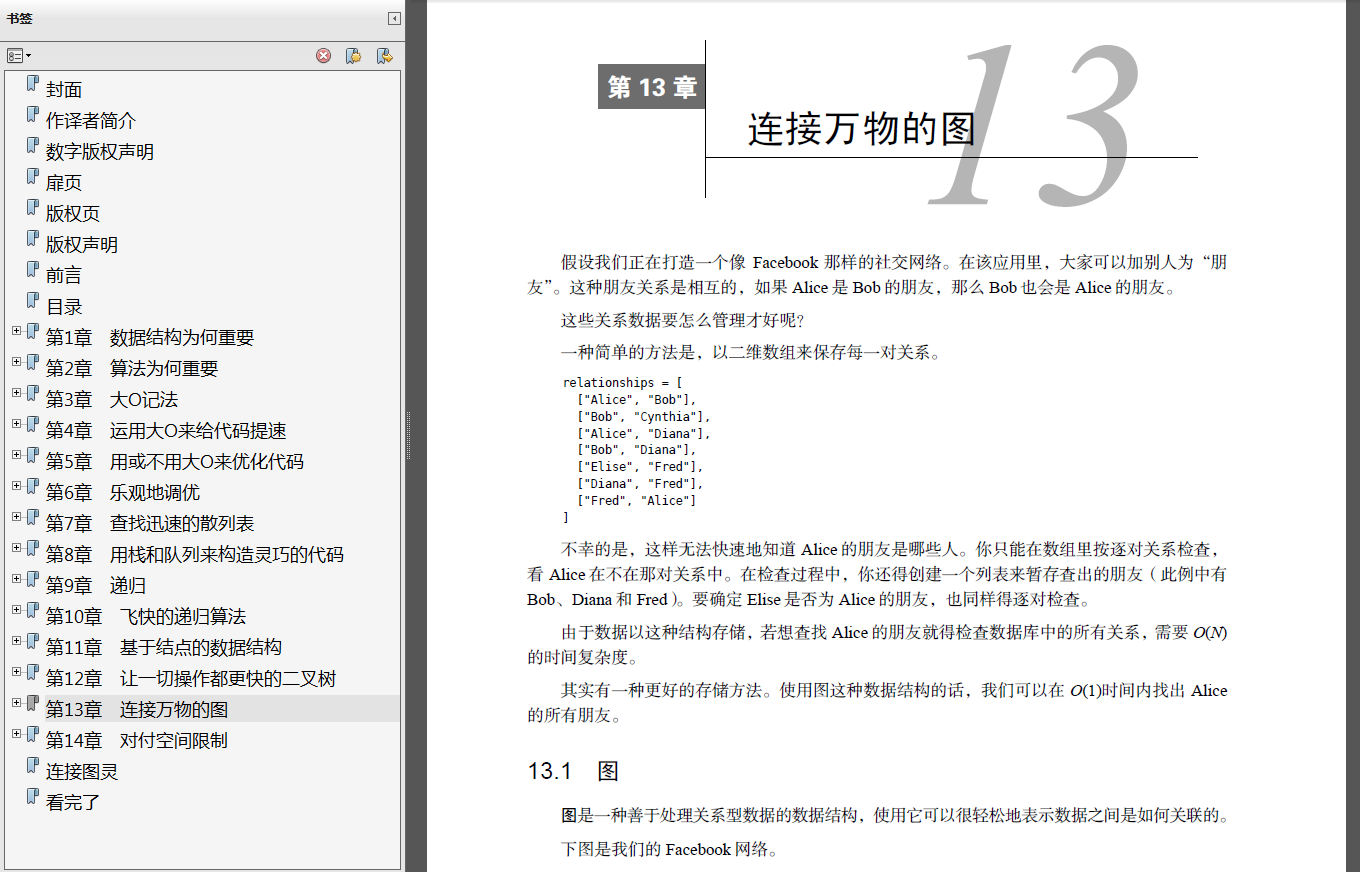Click the bookmark icon beside 版权声明
Screen dimensions: 1360x872
[x=33, y=239]
